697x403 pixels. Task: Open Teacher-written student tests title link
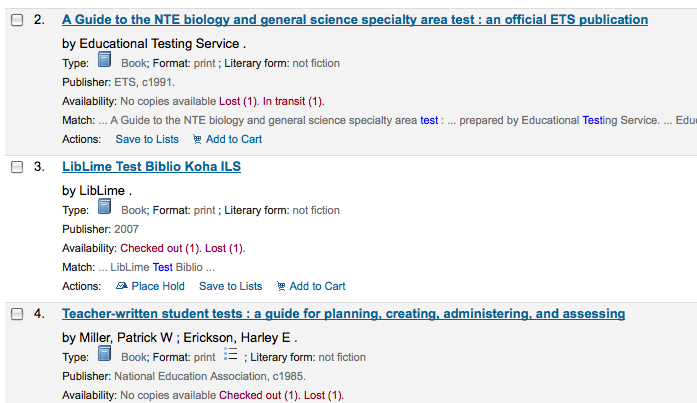click(343, 314)
